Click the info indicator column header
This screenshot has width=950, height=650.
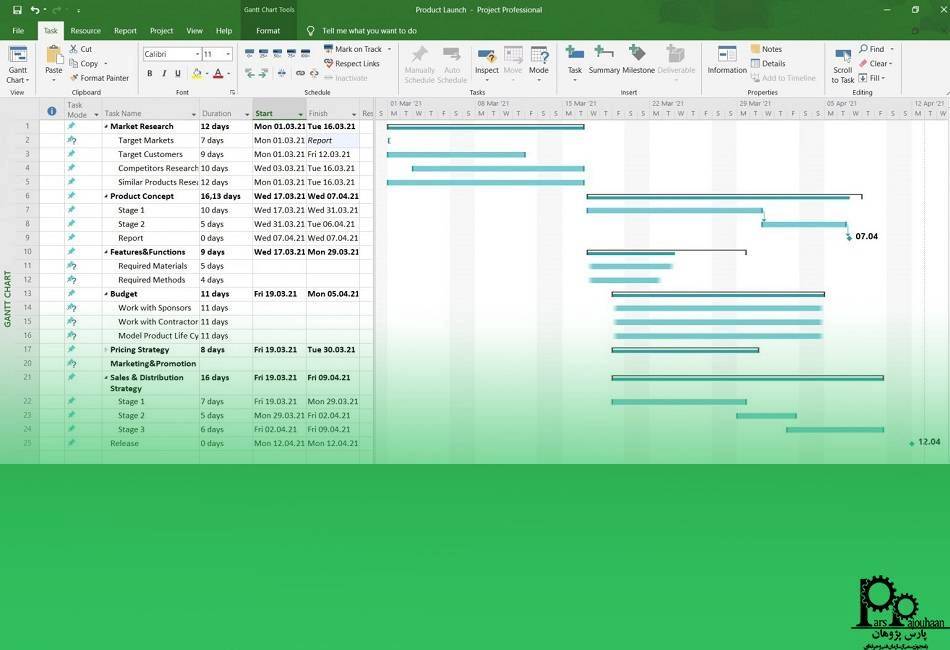pos(51,111)
